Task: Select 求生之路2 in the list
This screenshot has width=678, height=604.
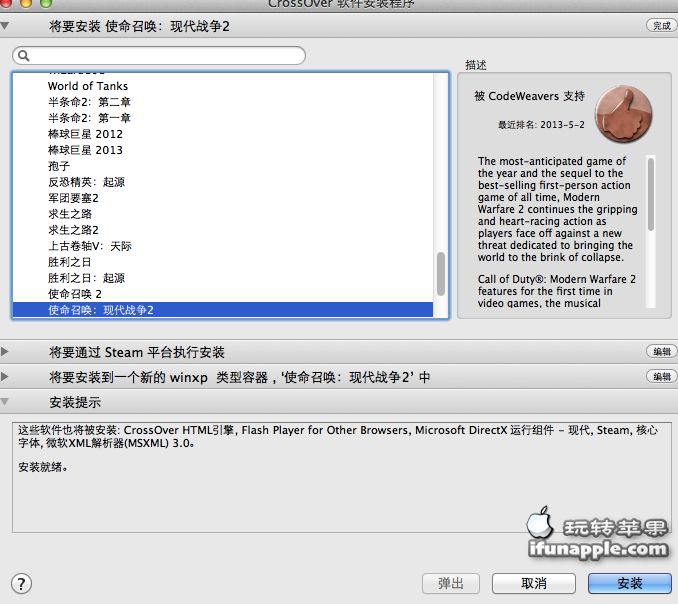Action: [223, 230]
